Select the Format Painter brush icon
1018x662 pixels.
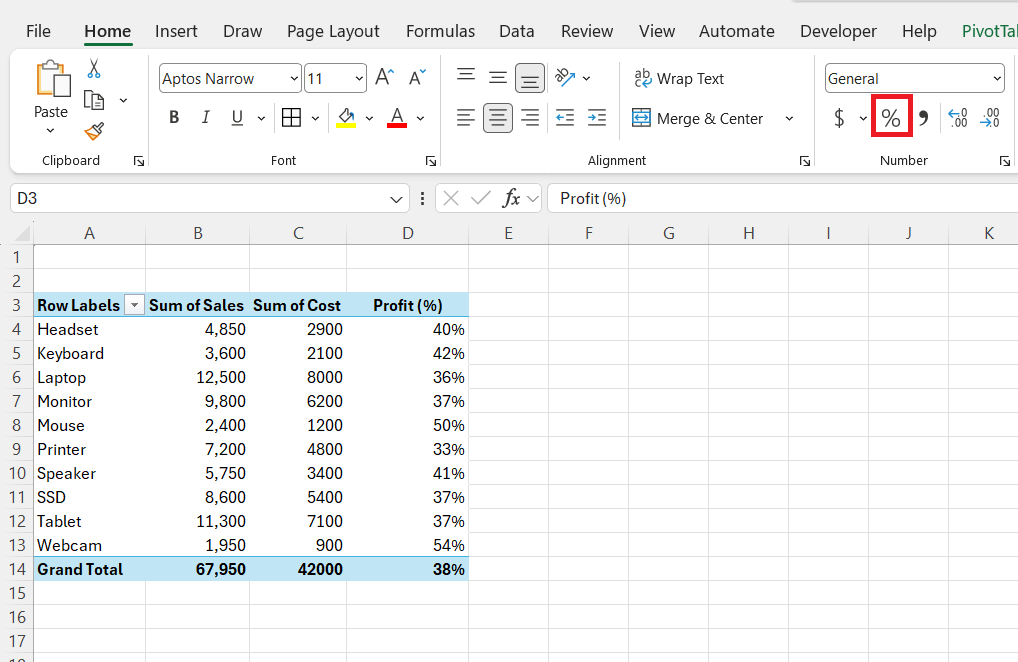[x=94, y=132]
